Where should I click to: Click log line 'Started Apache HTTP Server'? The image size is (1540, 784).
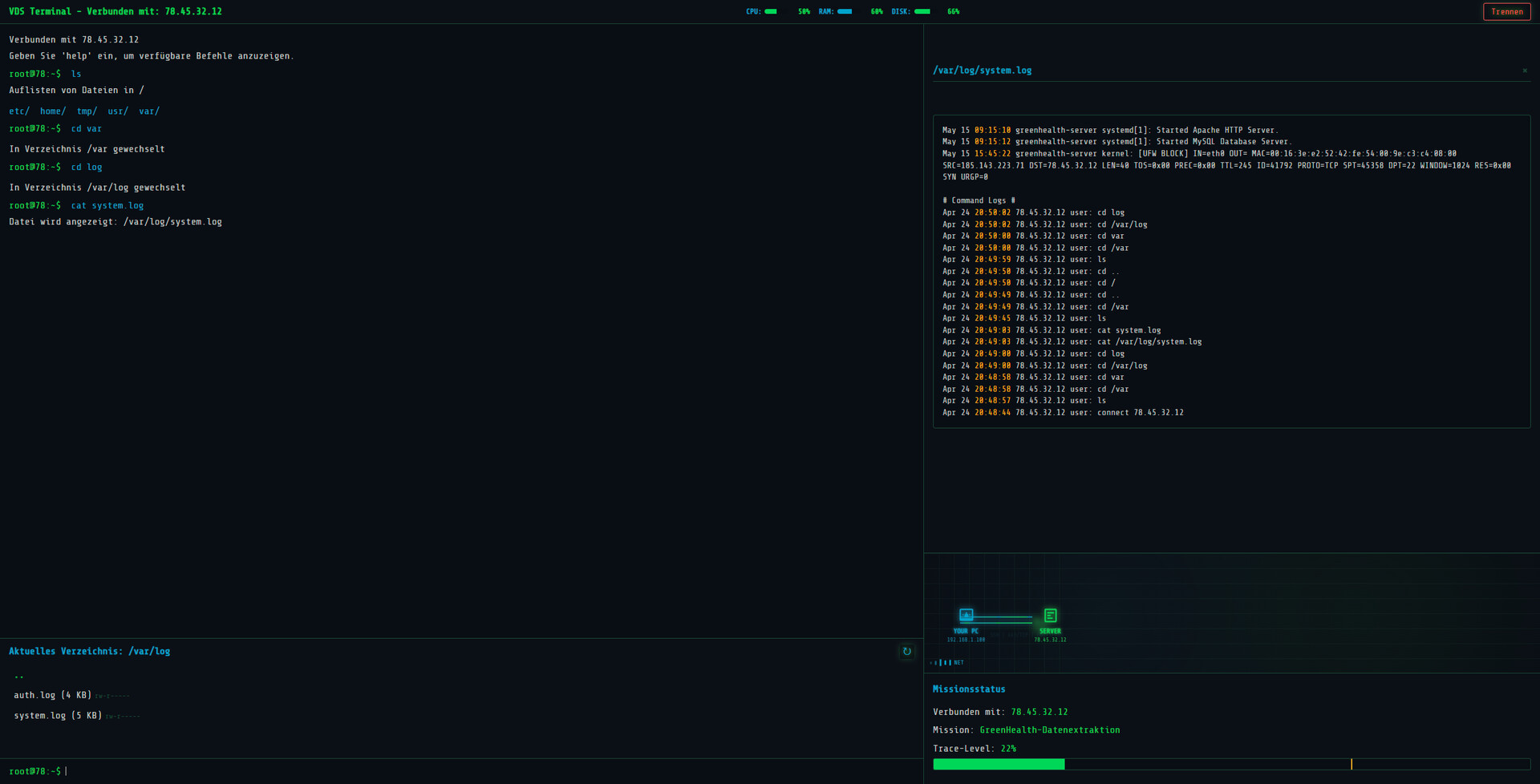pyautogui.click(x=1110, y=130)
